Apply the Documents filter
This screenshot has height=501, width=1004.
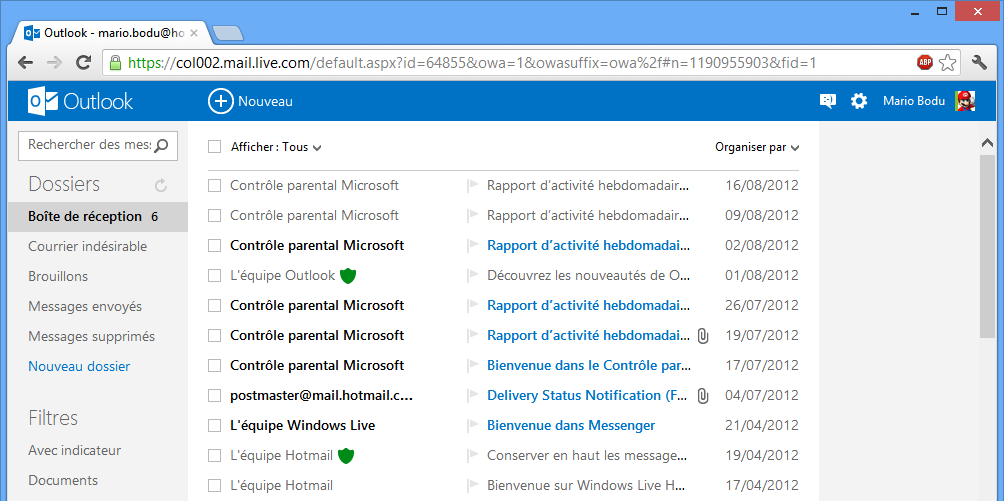[x=63, y=480]
